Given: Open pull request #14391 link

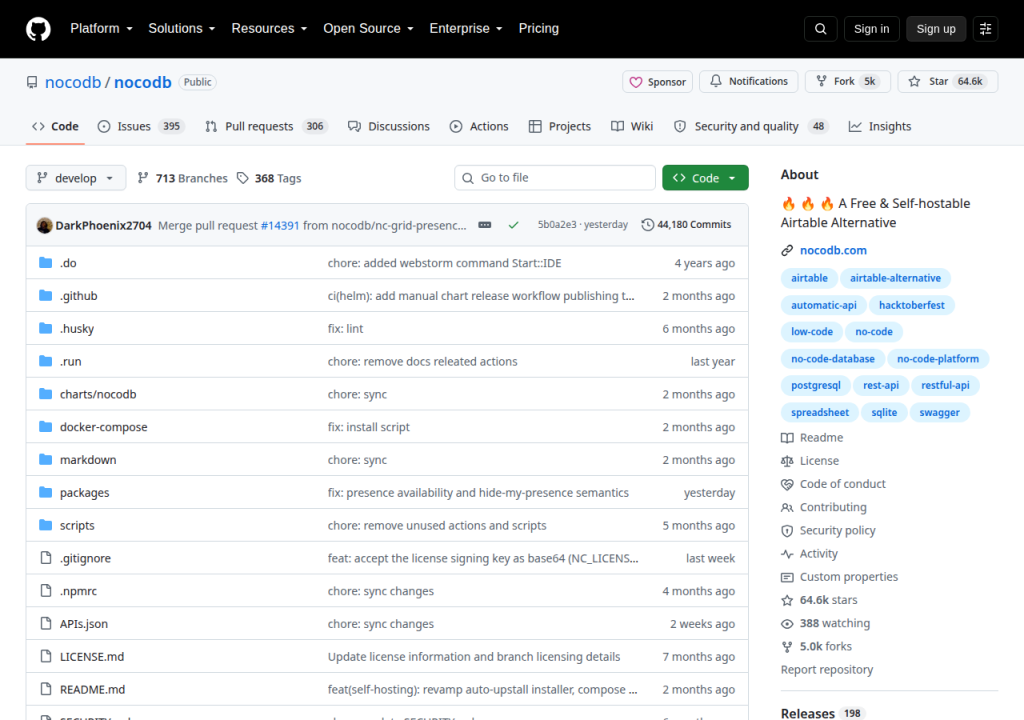Looking at the screenshot, I should tap(280, 225).
